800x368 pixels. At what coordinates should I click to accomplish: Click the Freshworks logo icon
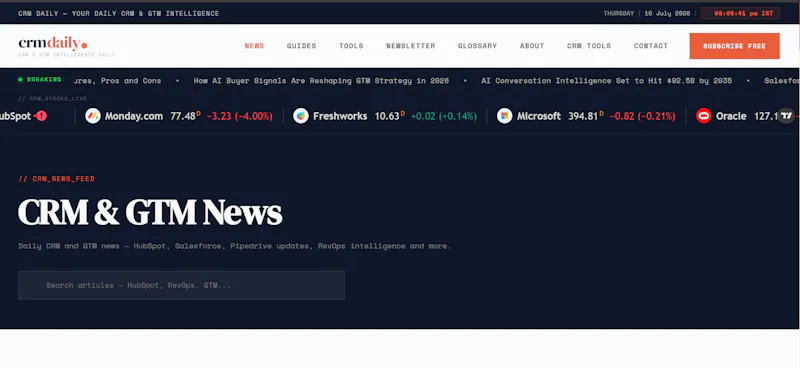coord(301,116)
